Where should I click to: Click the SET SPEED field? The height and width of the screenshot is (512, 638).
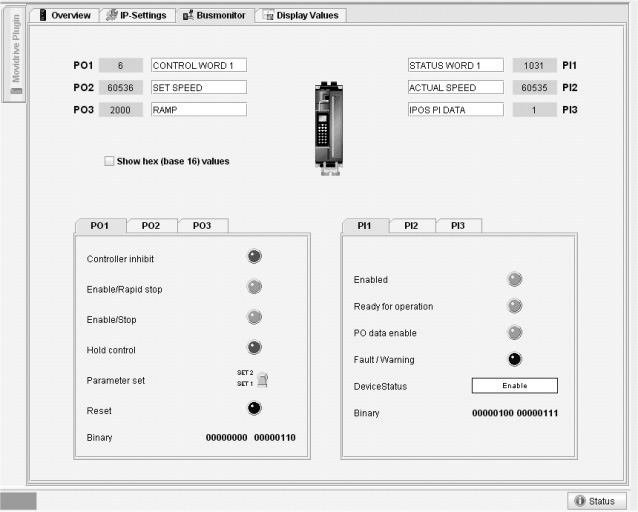(199, 87)
